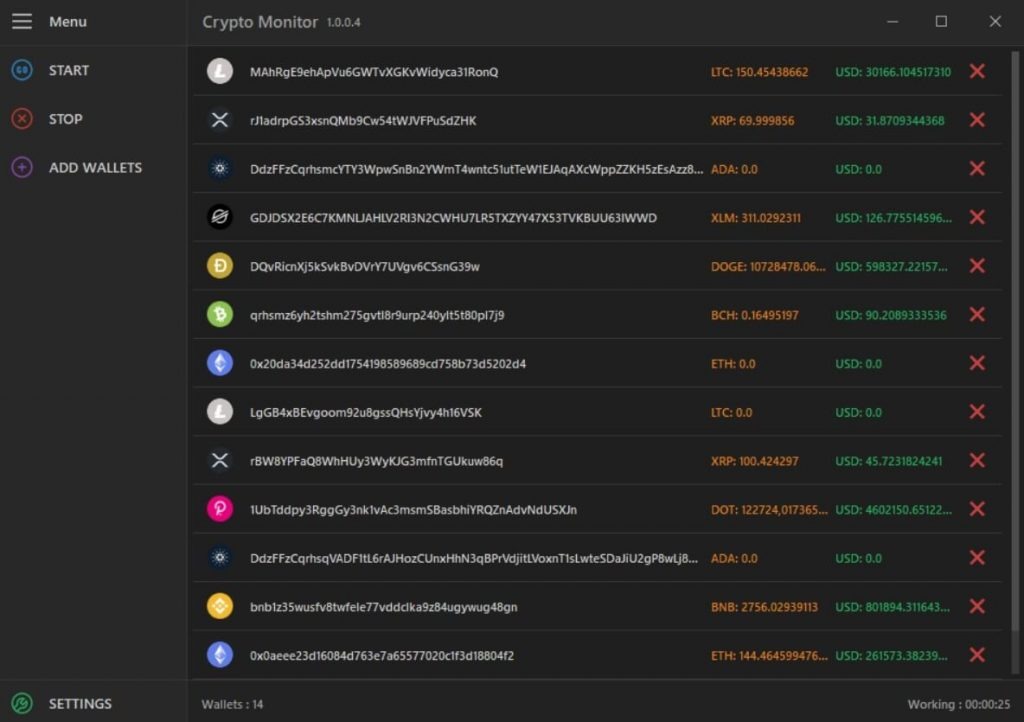Click Ethereum icon of 0x0aeee23d16084 wallet

220,655
